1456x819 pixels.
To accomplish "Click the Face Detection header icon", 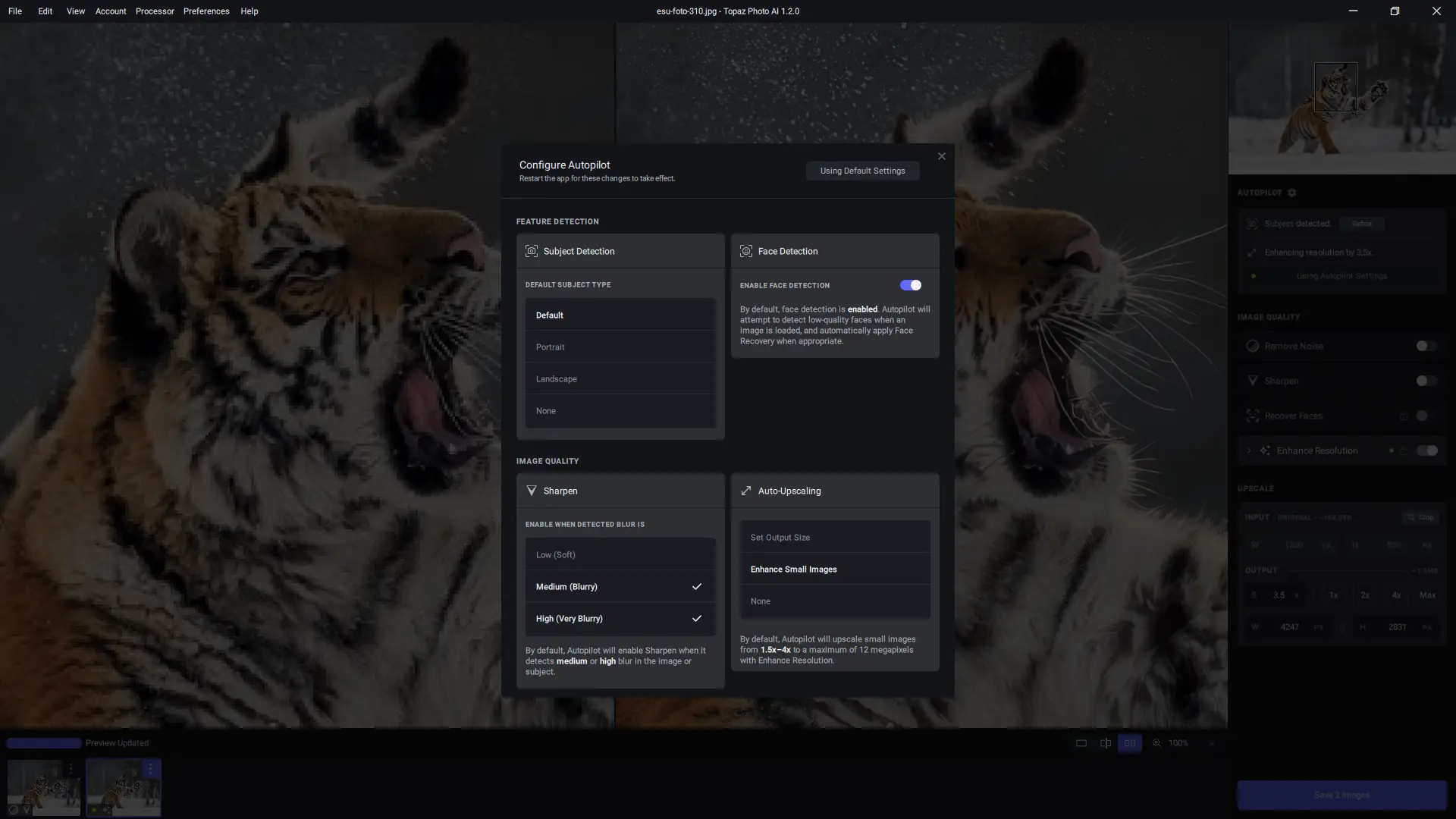I will 746,251.
